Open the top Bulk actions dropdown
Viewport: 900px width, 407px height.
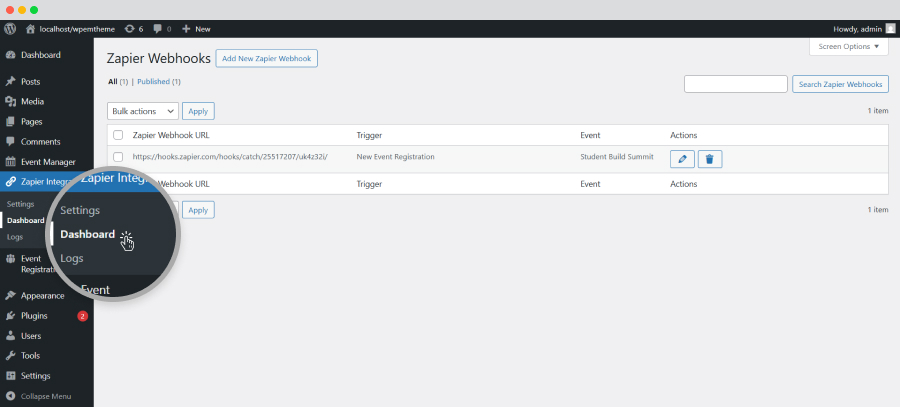click(x=142, y=111)
